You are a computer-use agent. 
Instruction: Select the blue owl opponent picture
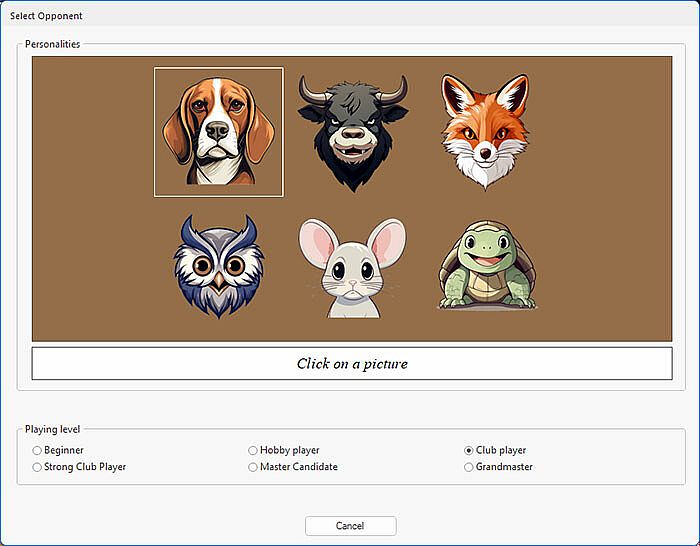[218, 266]
